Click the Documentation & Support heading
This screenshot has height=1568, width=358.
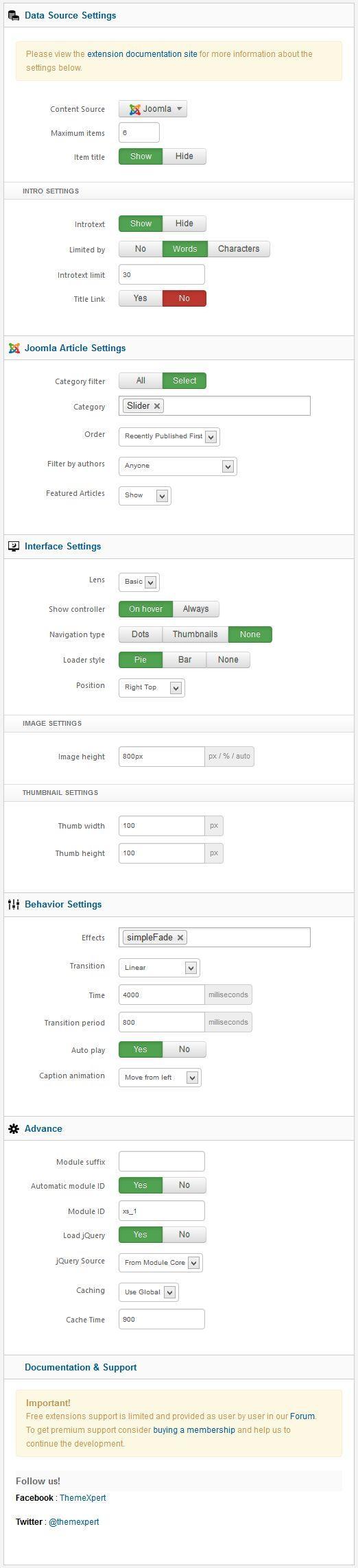[81, 1367]
